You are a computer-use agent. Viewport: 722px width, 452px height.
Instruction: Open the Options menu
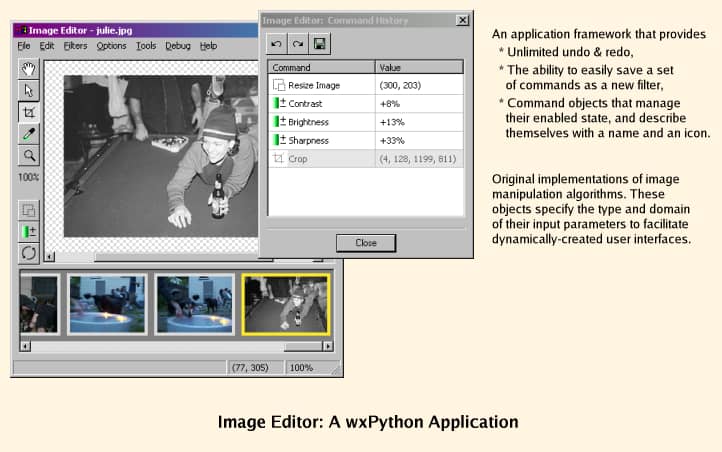click(x=111, y=46)
